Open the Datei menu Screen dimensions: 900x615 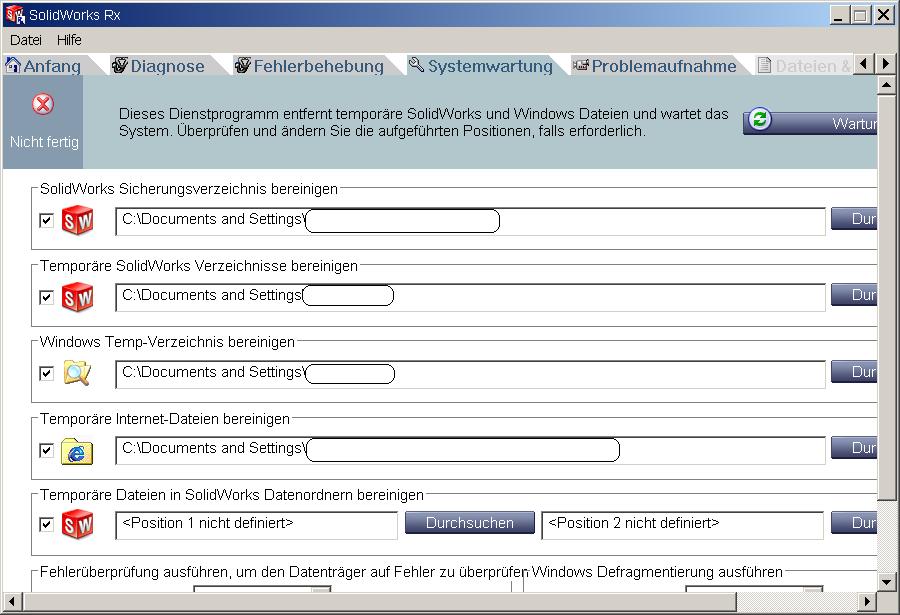[x=26, y=40]
